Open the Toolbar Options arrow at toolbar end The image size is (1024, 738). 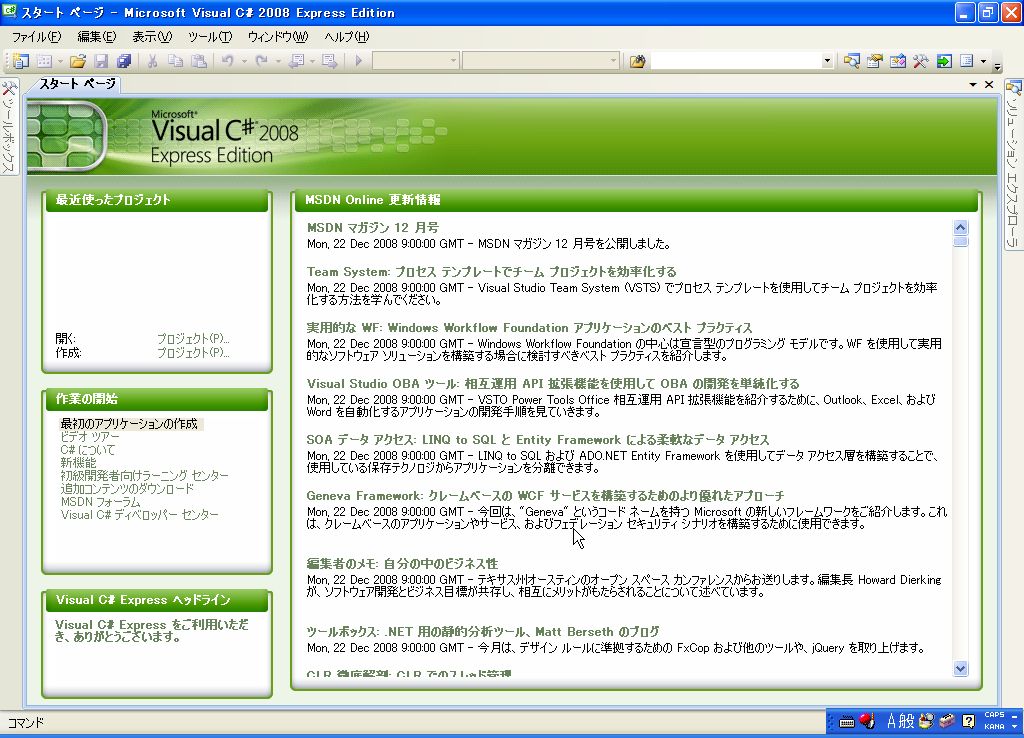coord(997,65)
